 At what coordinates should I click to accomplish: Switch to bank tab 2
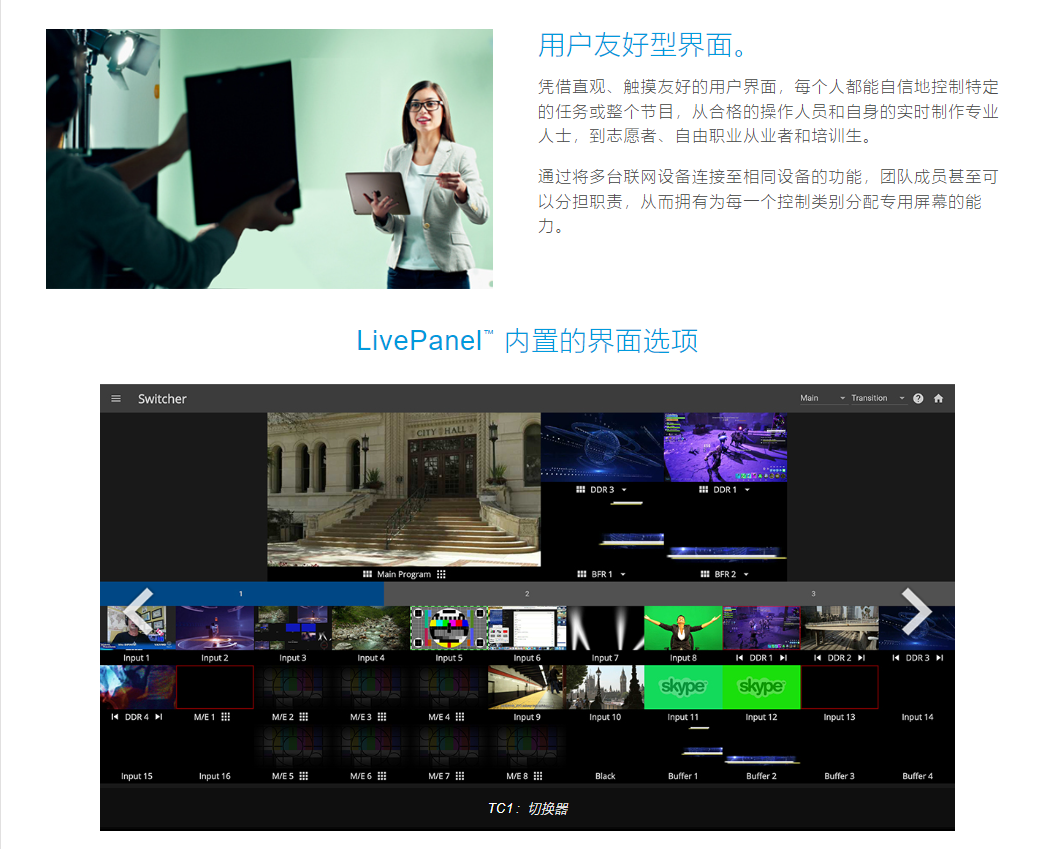[x=527, y=594]
